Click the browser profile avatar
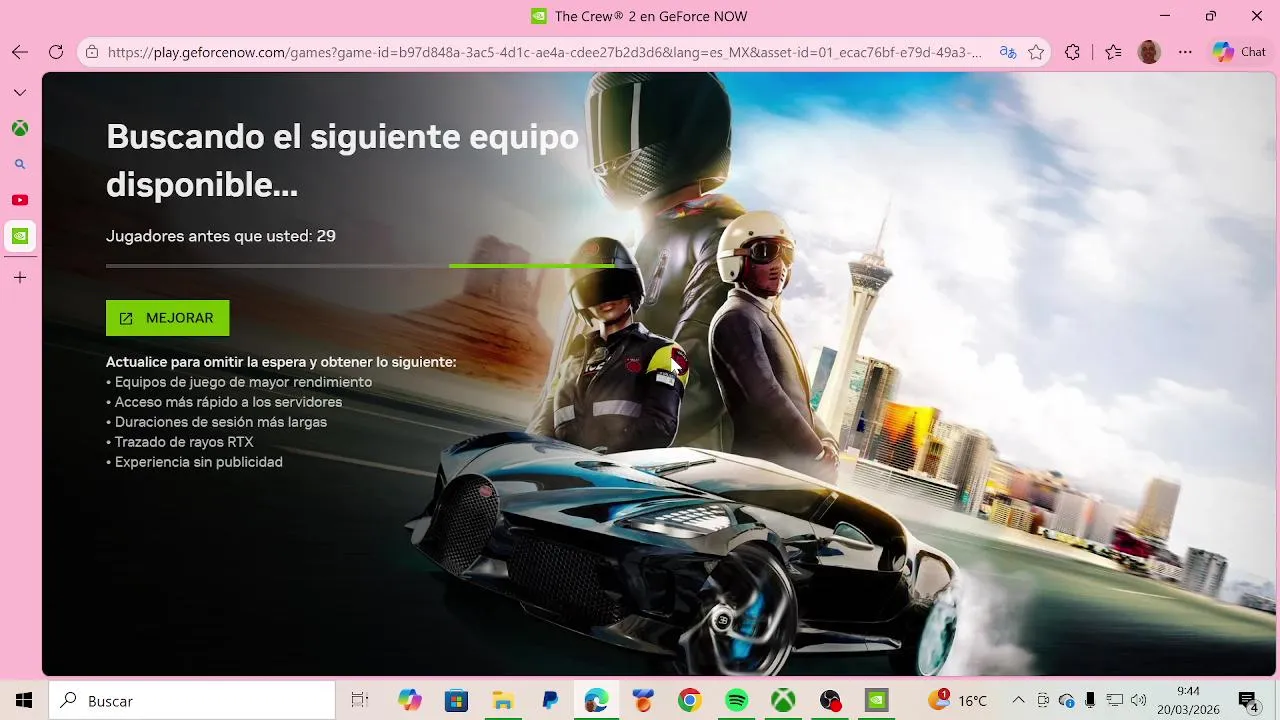The height and width of the screenshot is (720, 1280). point(1149,52)
